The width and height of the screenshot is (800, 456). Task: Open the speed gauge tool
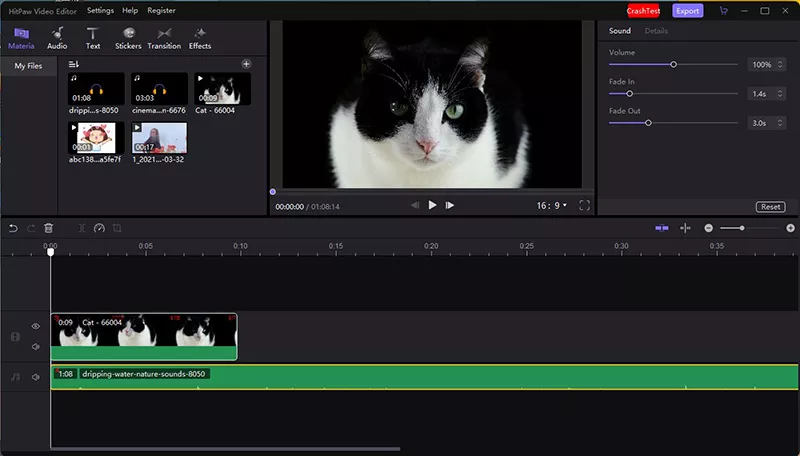click(x=99, y=228)
